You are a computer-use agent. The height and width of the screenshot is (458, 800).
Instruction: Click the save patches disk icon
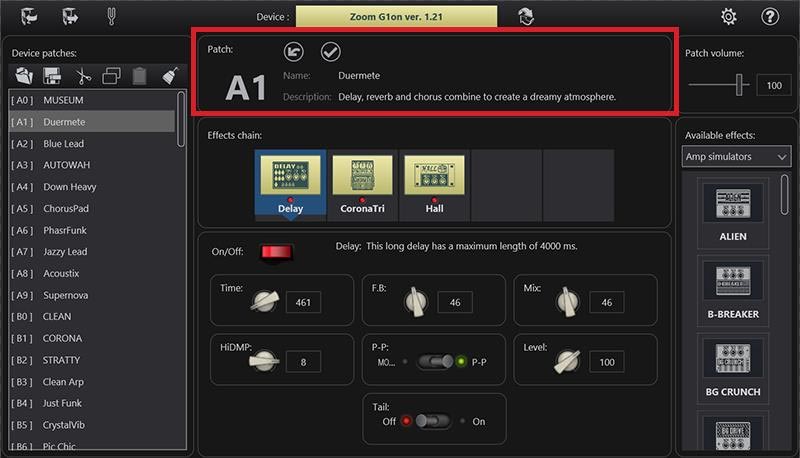(54, 75)
